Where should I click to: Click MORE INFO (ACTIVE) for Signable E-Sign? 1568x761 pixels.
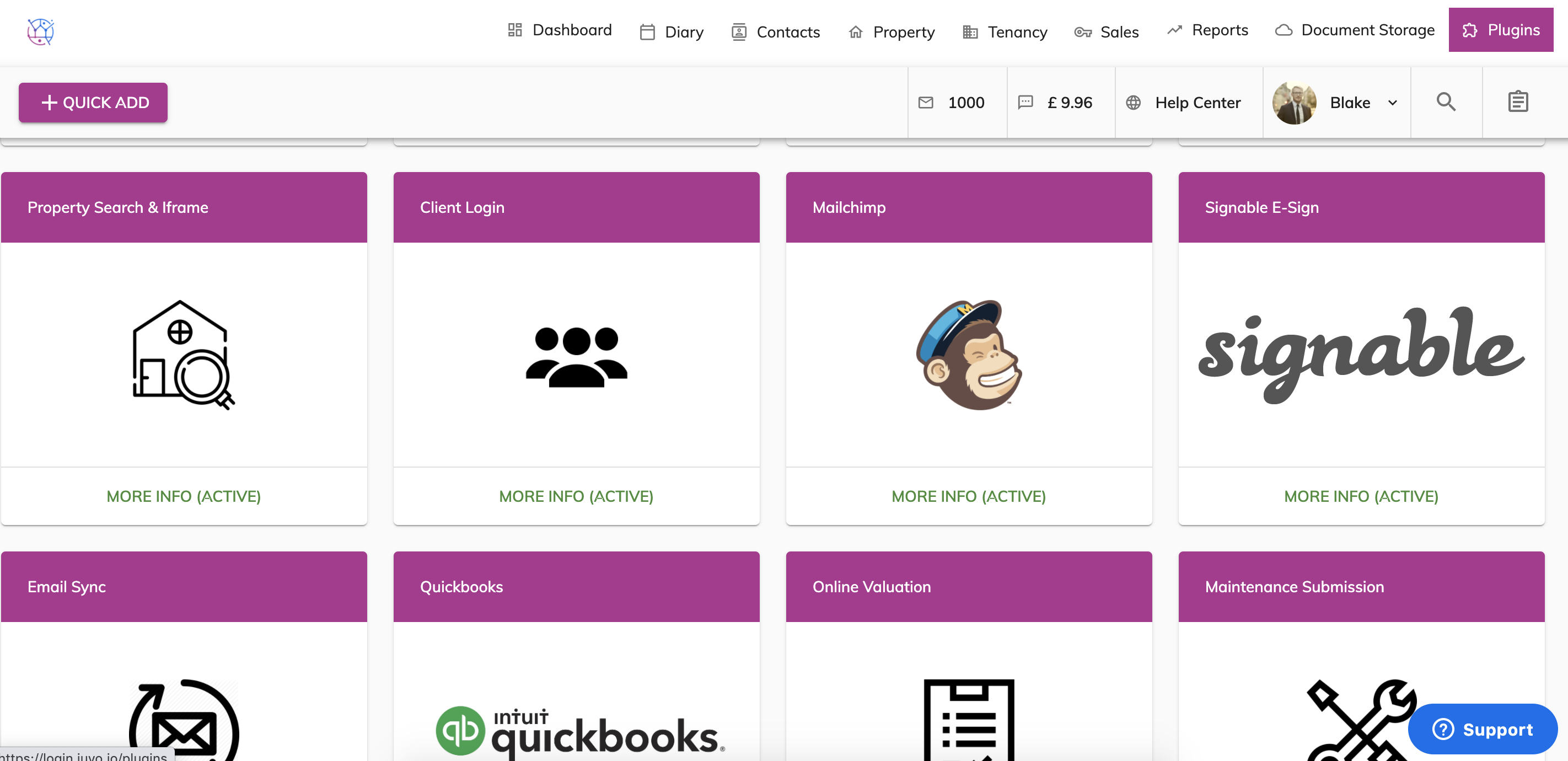click(1361, 496)
